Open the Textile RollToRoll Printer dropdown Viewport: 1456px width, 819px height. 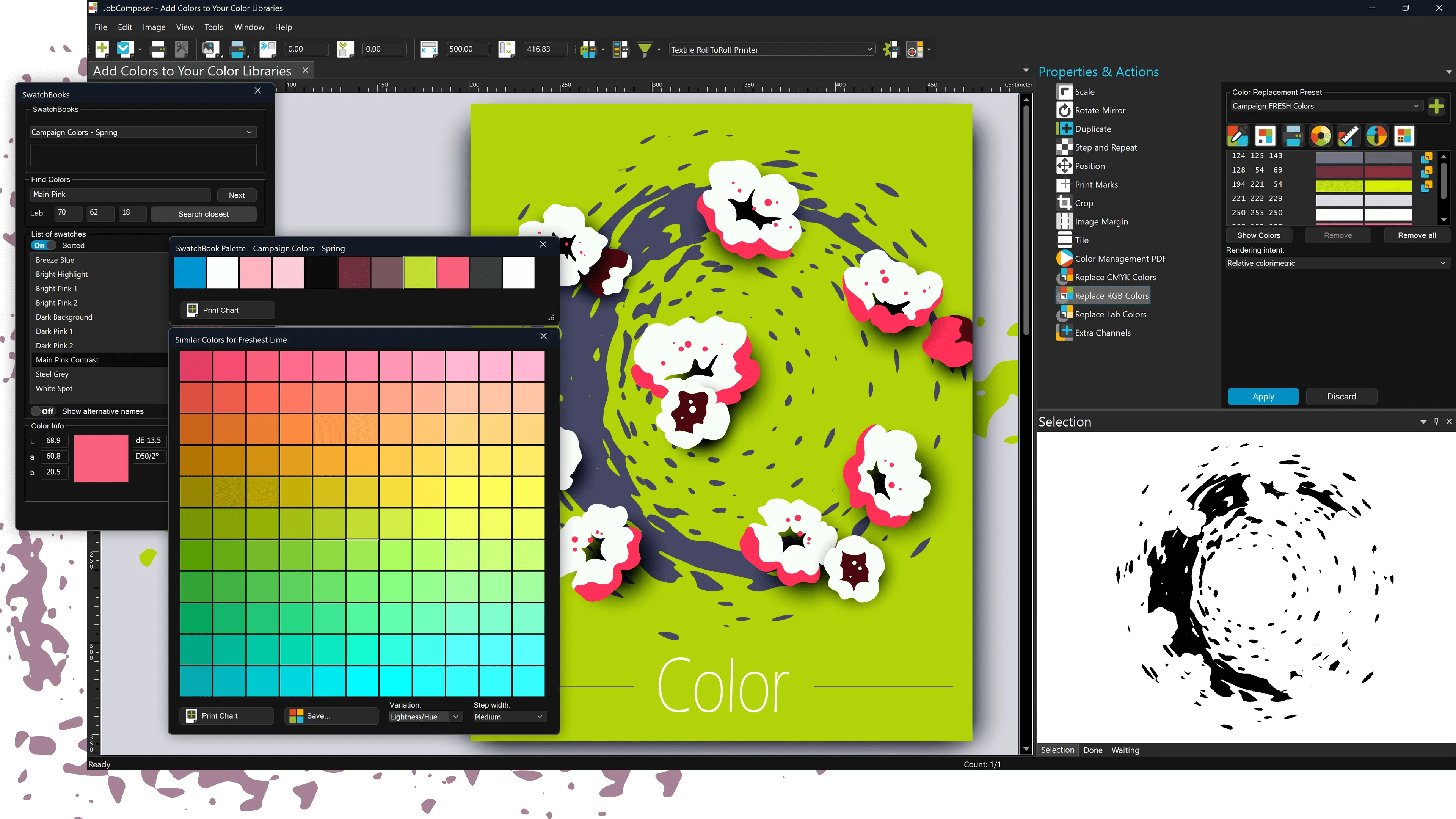[x=772, y=50]
